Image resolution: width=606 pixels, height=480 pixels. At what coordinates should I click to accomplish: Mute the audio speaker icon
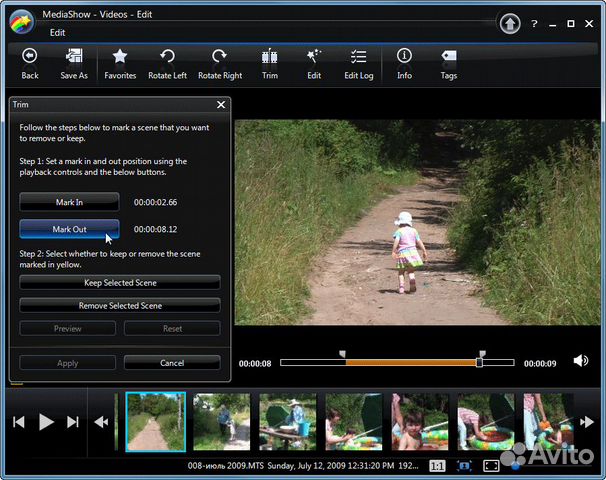coord(580,361)
